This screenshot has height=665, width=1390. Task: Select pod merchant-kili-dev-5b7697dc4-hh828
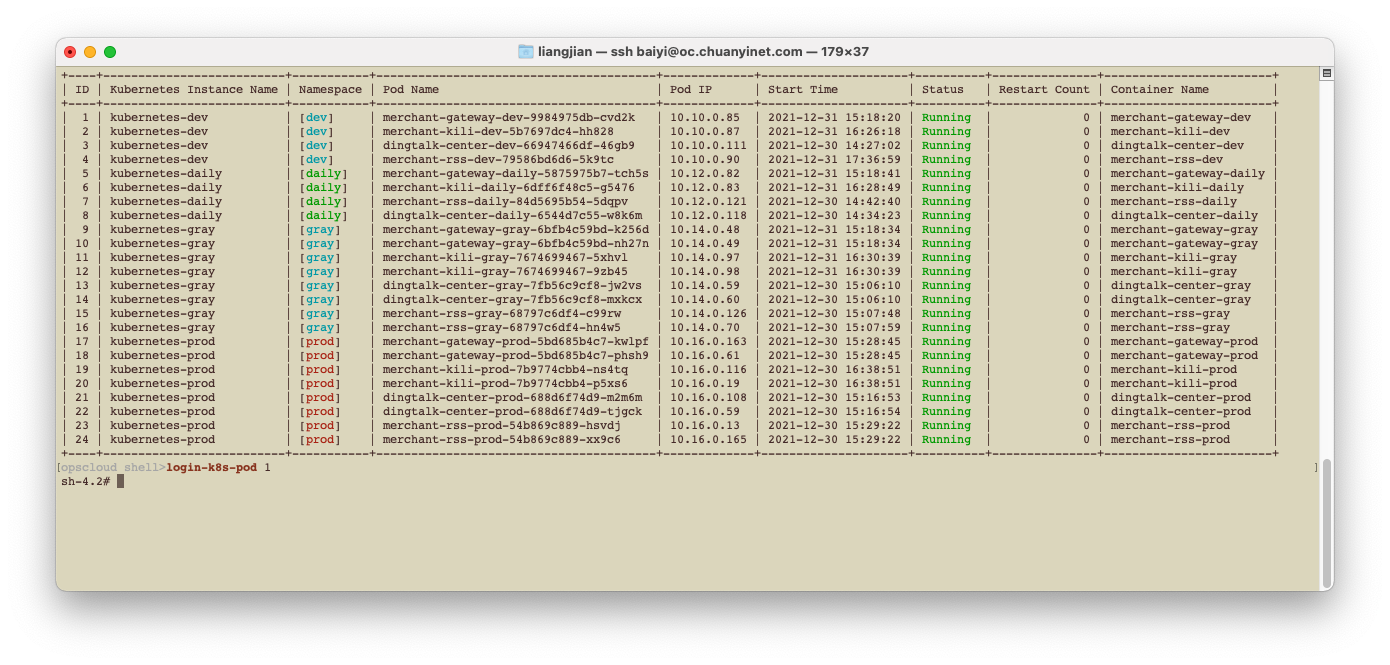coord(498,131)
